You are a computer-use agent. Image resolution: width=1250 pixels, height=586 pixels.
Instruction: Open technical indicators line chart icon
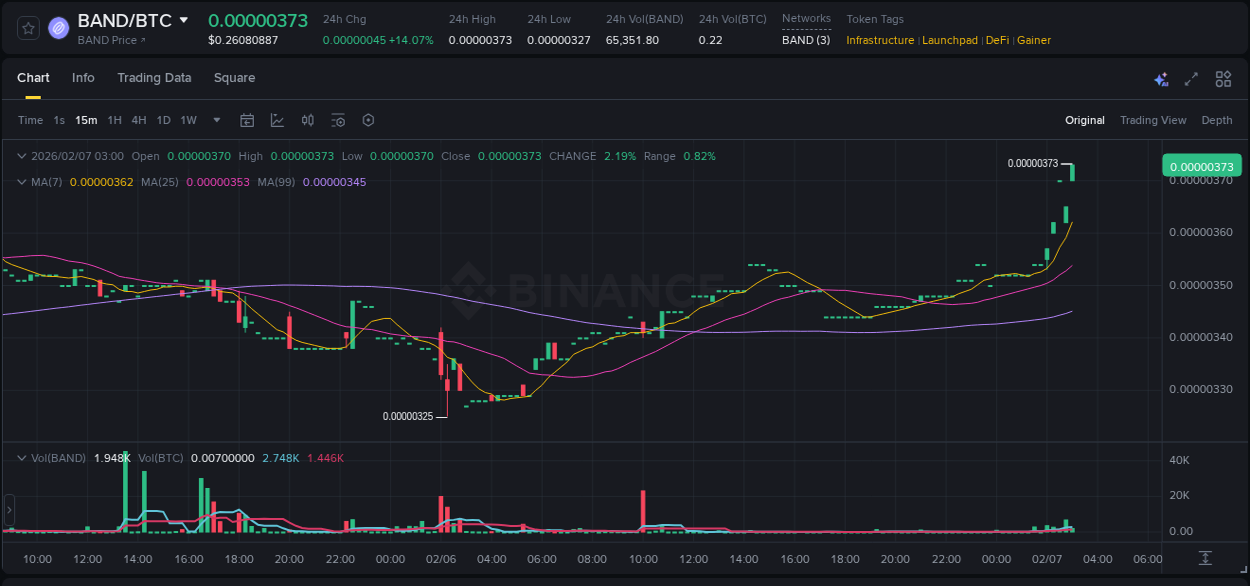(x=277, y=120)
